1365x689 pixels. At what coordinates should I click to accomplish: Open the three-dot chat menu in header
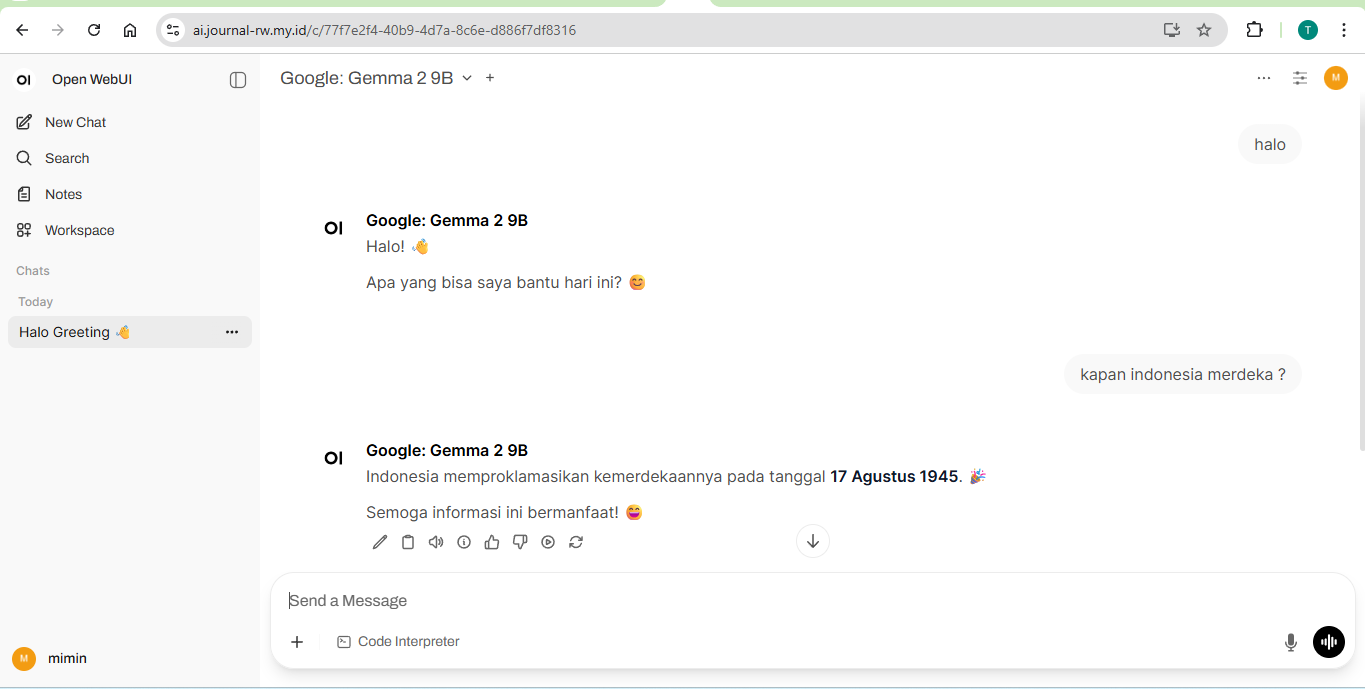point(1264,78)
